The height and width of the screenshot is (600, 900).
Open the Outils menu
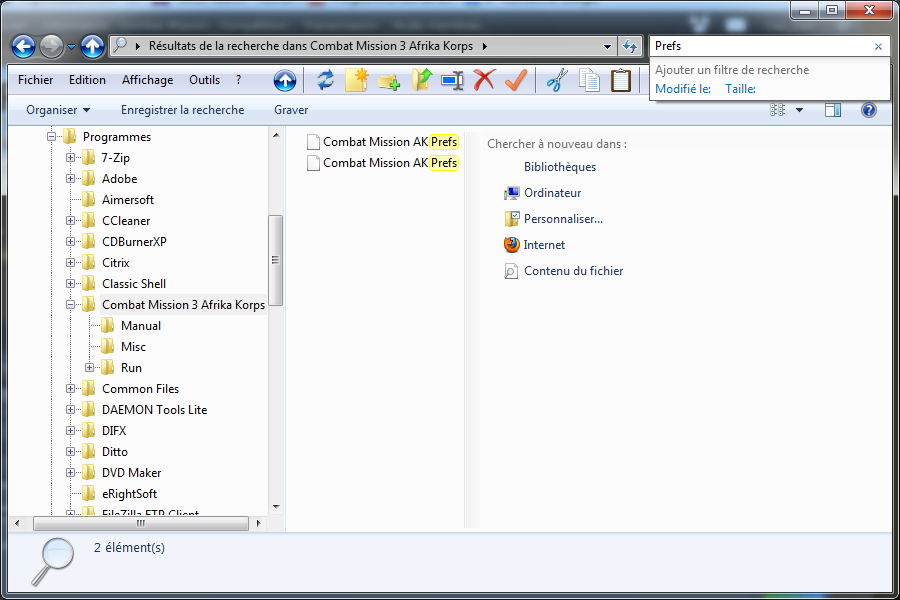pos(204,80)
